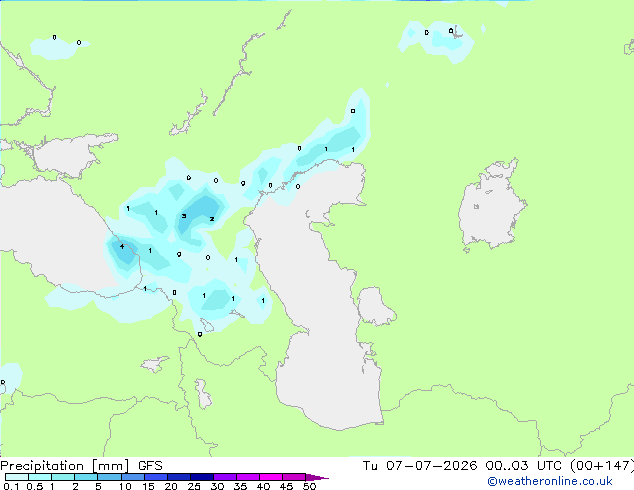
Task: Click the 5–10 mm legend color box
Action: (109, 477)
